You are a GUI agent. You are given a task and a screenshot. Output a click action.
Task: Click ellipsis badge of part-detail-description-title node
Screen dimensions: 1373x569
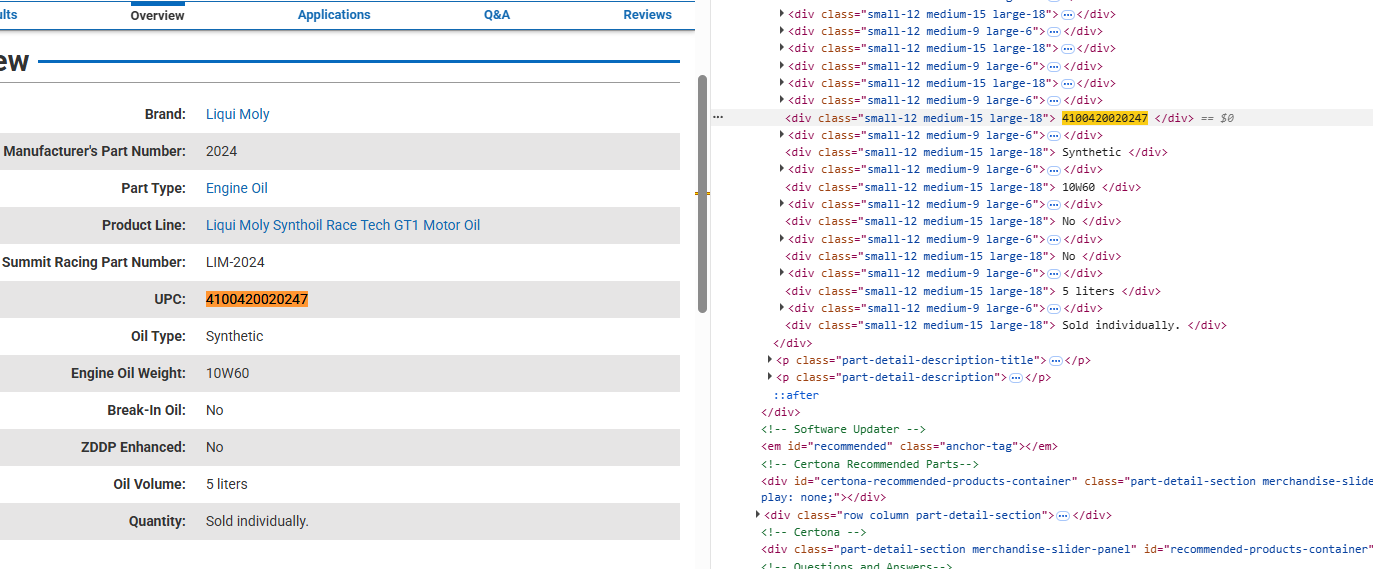(x=1055, y=360)
